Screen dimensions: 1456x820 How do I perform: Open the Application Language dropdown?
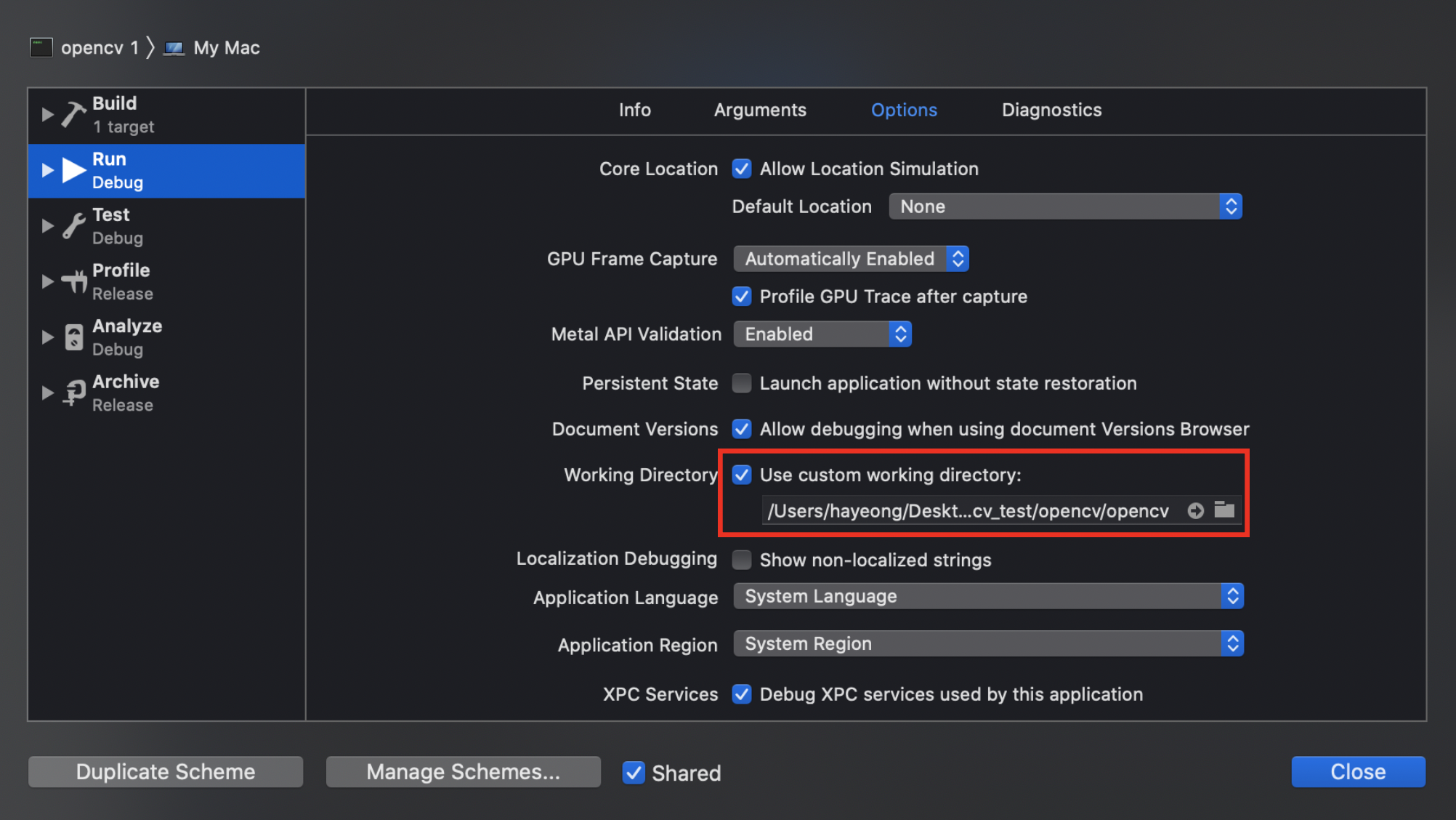(988, 596)
